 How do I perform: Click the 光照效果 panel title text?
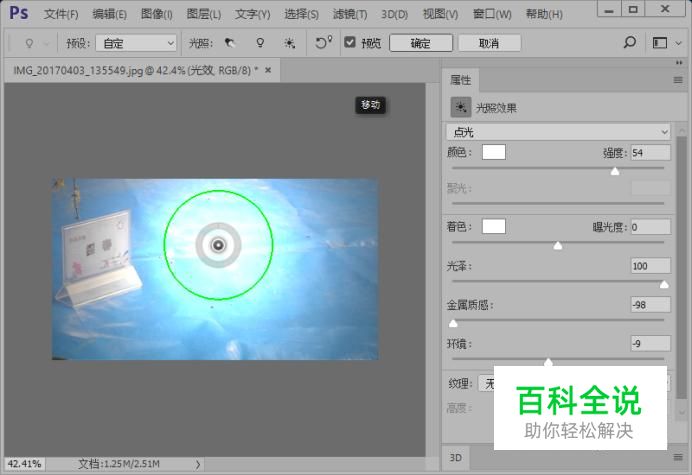click(x=496, y=108)
